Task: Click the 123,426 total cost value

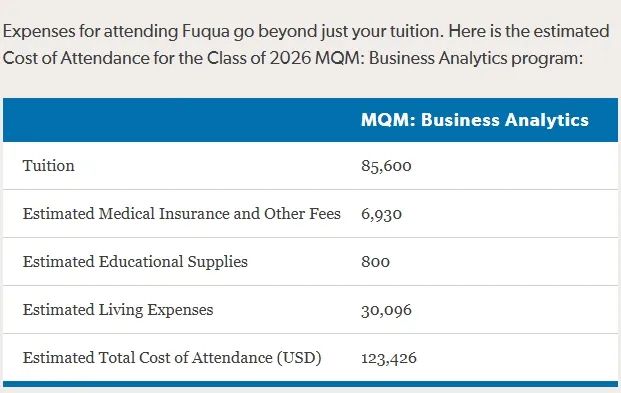Action: [x=389, y=359]
